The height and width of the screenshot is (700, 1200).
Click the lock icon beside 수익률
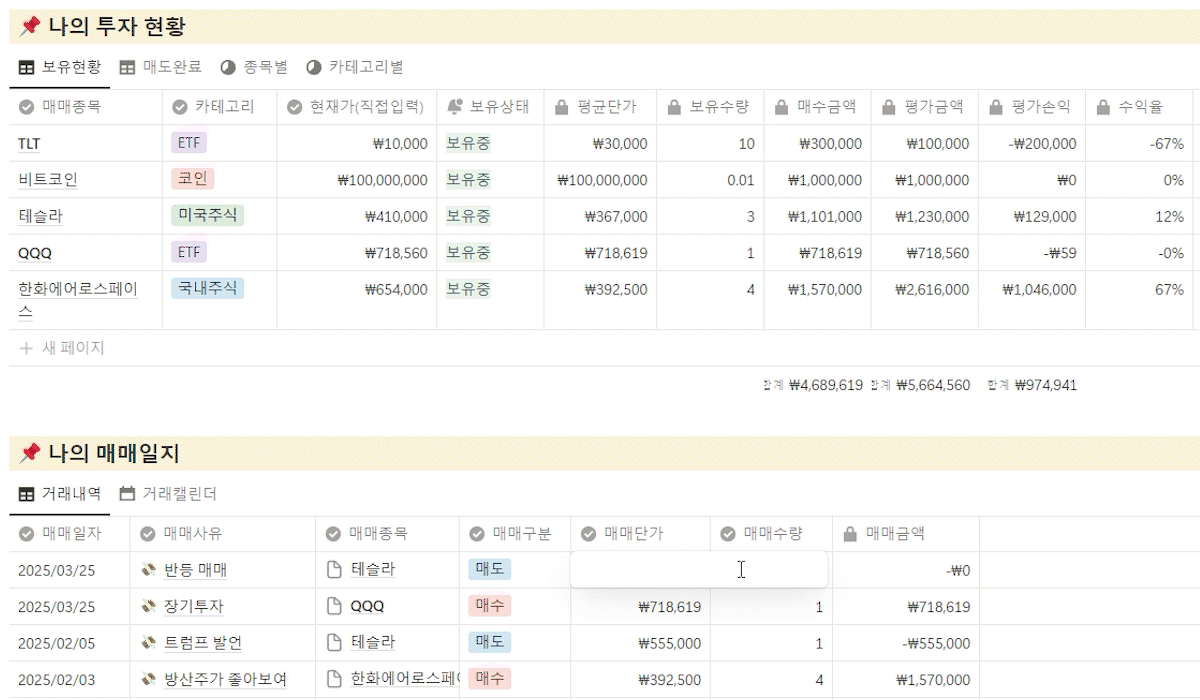coord(1103,106)
